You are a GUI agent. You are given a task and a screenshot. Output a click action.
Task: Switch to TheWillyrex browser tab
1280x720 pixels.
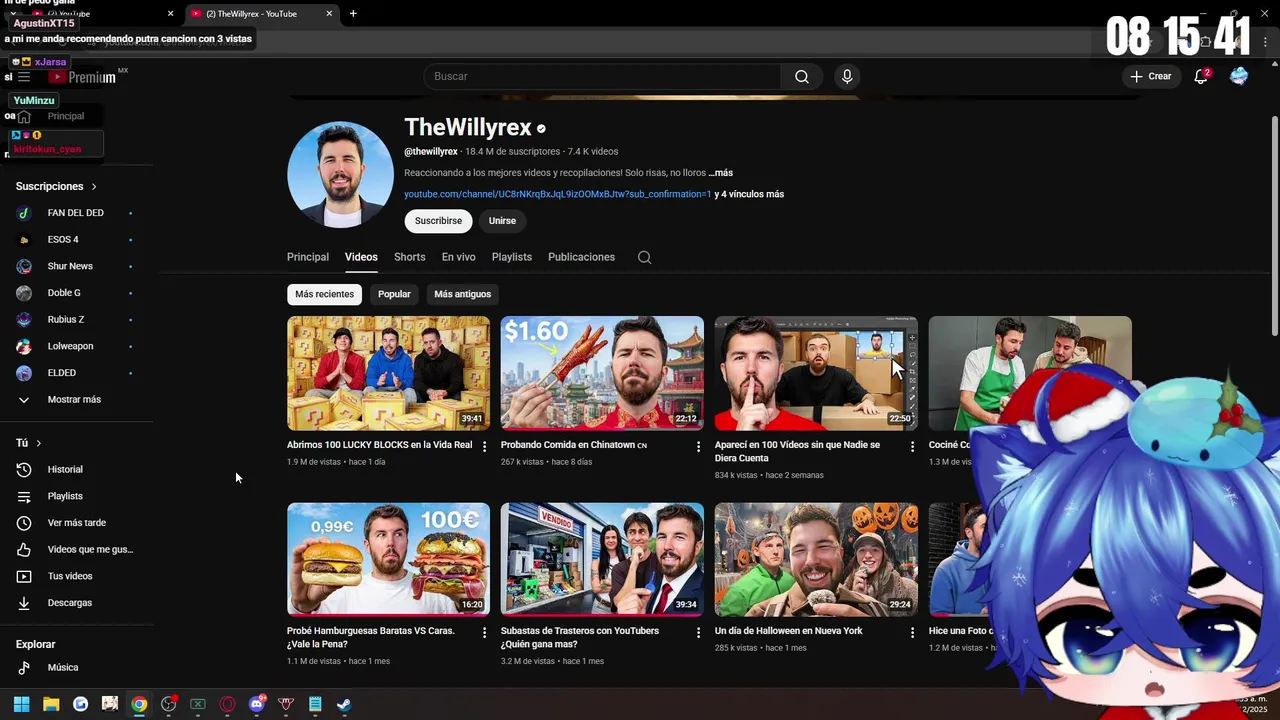click(262, 14)
